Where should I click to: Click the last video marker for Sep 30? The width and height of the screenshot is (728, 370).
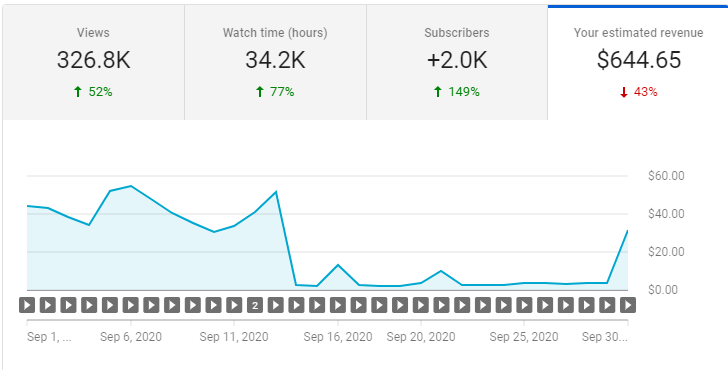tap(628, 305)
